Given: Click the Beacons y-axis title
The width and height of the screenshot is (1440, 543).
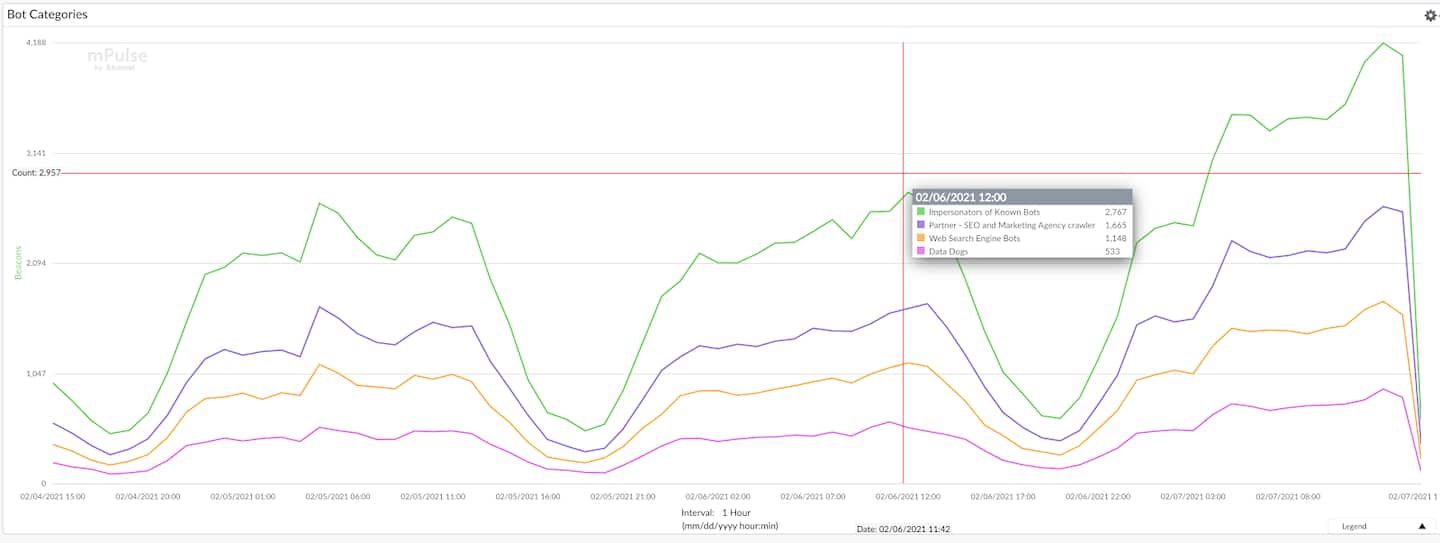Looking at the screenshot, I should (17, 263).
